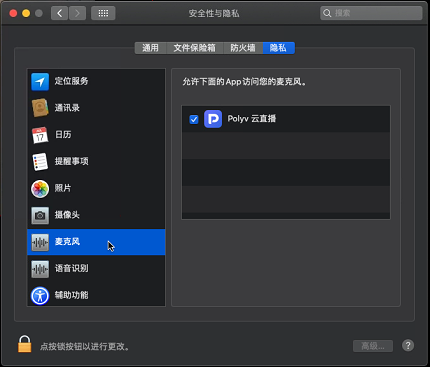Focus the 搜索 search field
The image size is (431, 369).
pyautogui.click(x=371, y=13)
